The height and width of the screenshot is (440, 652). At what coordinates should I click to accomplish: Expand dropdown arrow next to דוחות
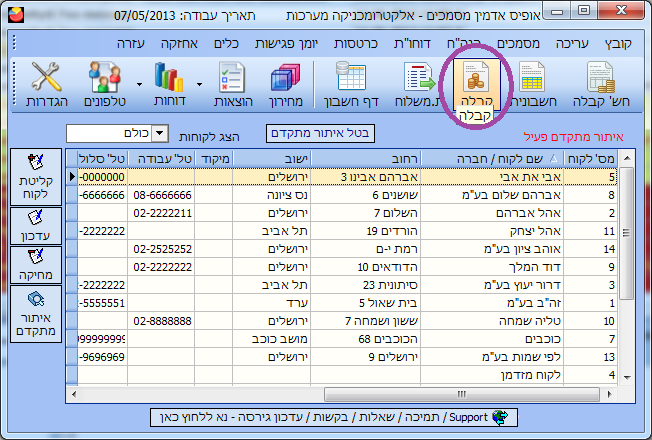click(199, 84)
